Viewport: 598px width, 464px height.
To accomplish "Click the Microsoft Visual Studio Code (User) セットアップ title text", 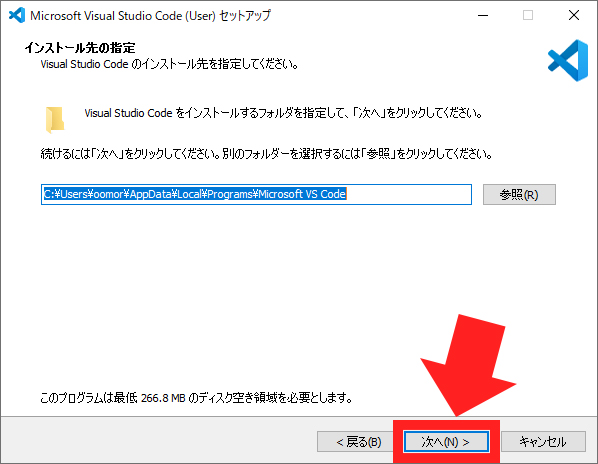I will [x=150, y=16].
